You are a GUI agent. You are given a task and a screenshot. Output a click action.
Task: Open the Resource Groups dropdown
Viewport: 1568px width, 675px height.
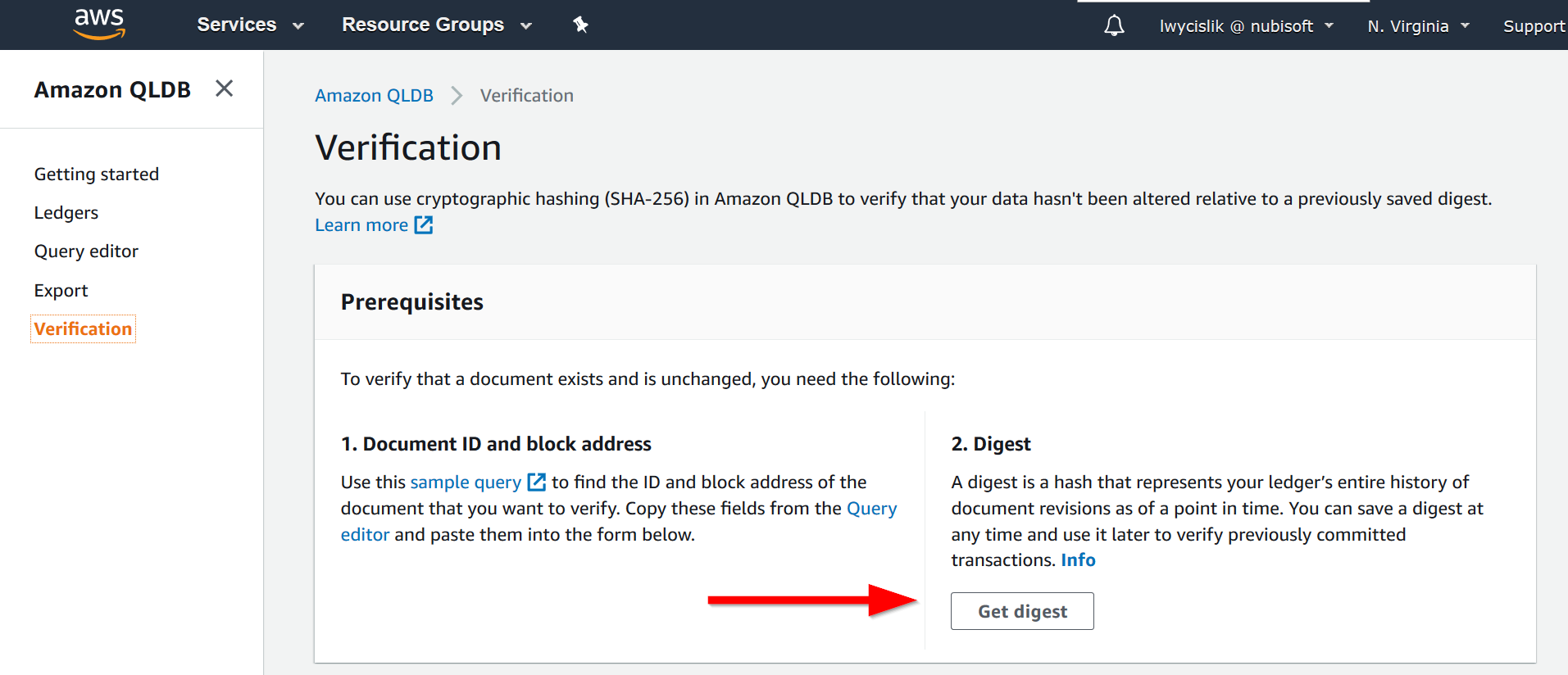coord(436,25)
